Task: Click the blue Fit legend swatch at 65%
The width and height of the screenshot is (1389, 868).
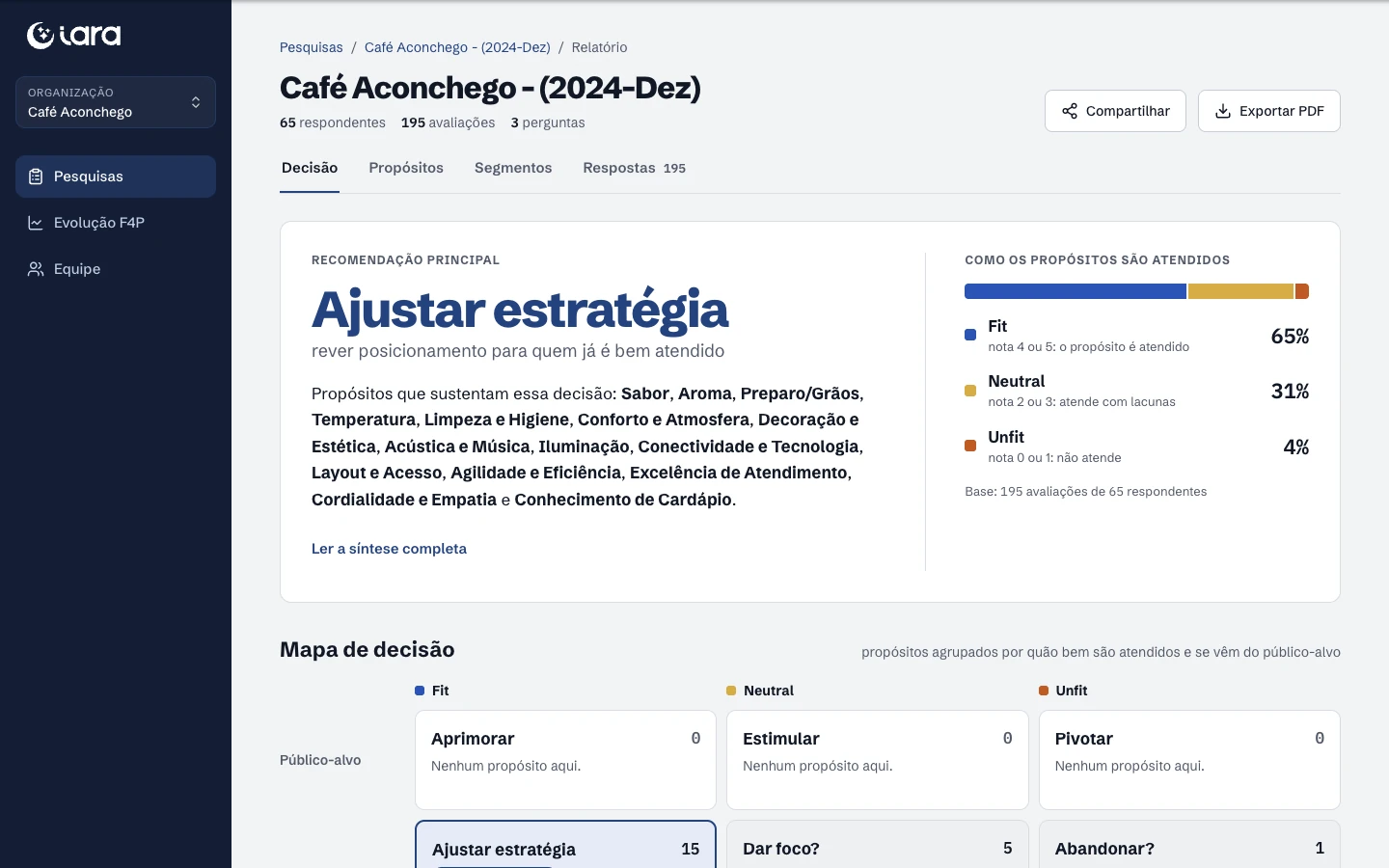Action: point(970,336)
